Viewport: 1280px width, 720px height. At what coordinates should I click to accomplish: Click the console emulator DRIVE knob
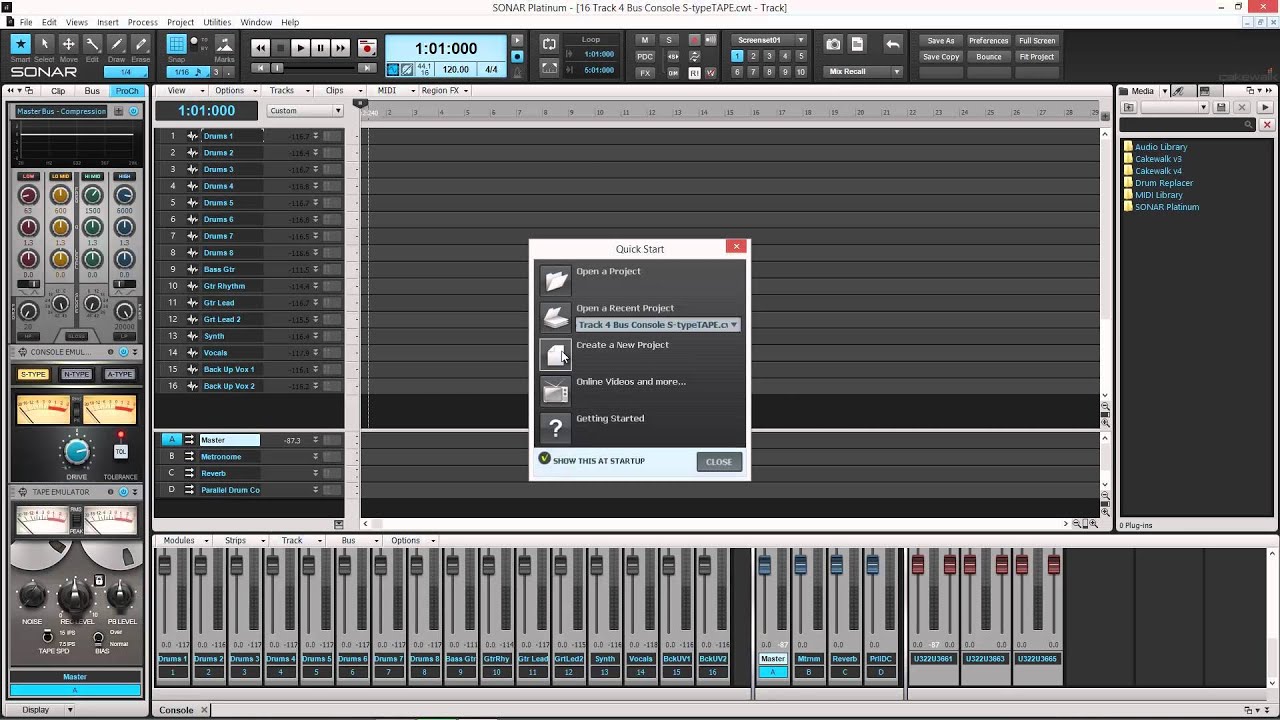coord(77,453)
